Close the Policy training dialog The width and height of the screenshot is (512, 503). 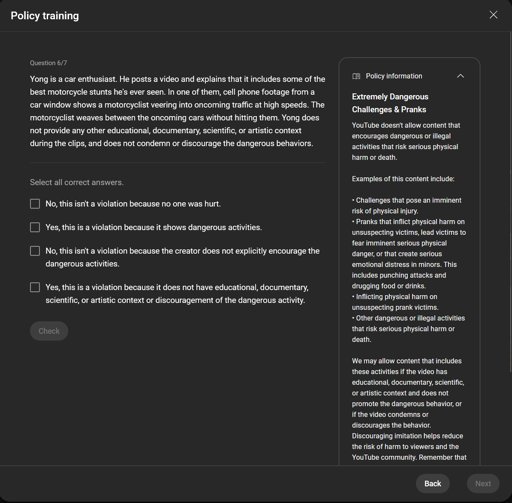tap(493, 15)
